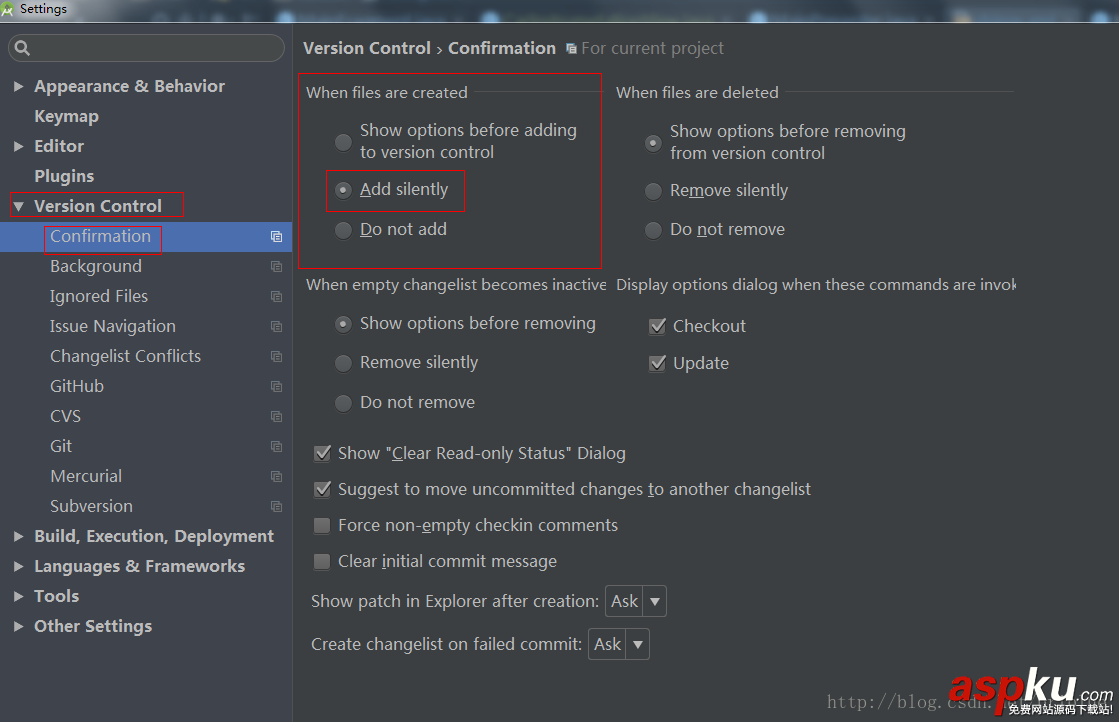
Task: Enable 'Force non-empty checkin comments'
Action: click(x=321, y=525)
